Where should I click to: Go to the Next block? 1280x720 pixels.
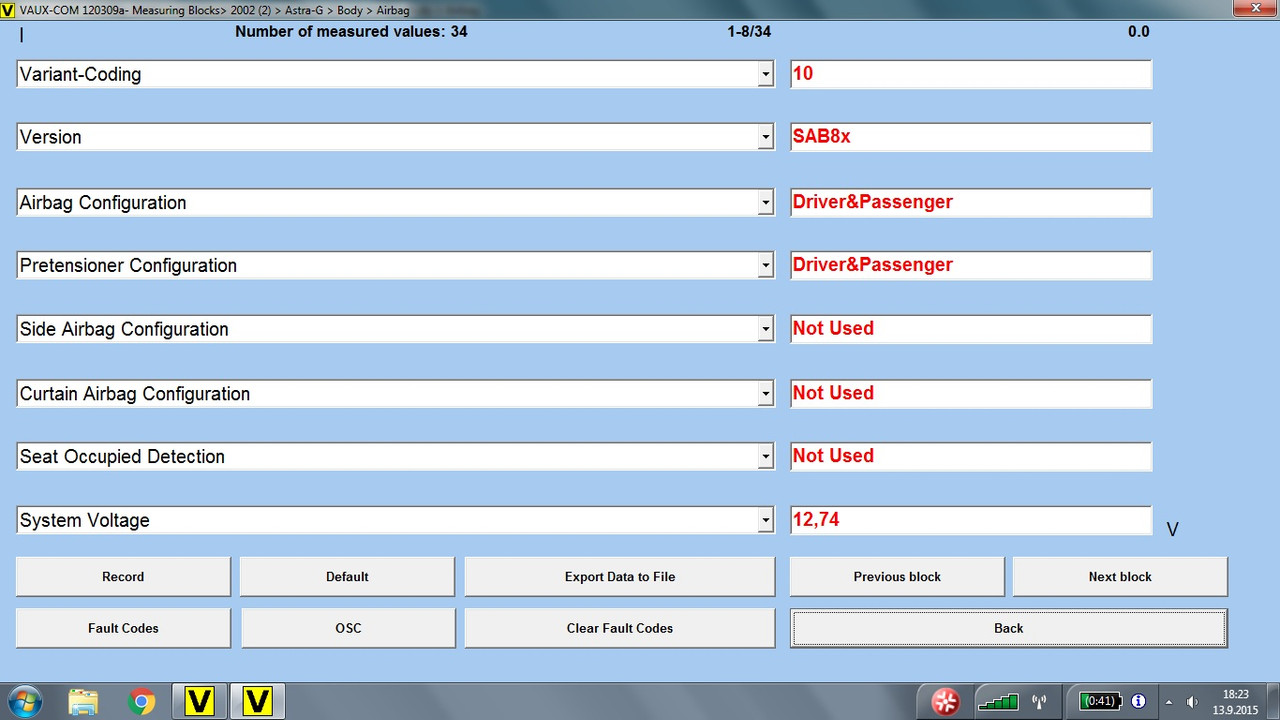pyautogui.click(x=1120, y=577)
